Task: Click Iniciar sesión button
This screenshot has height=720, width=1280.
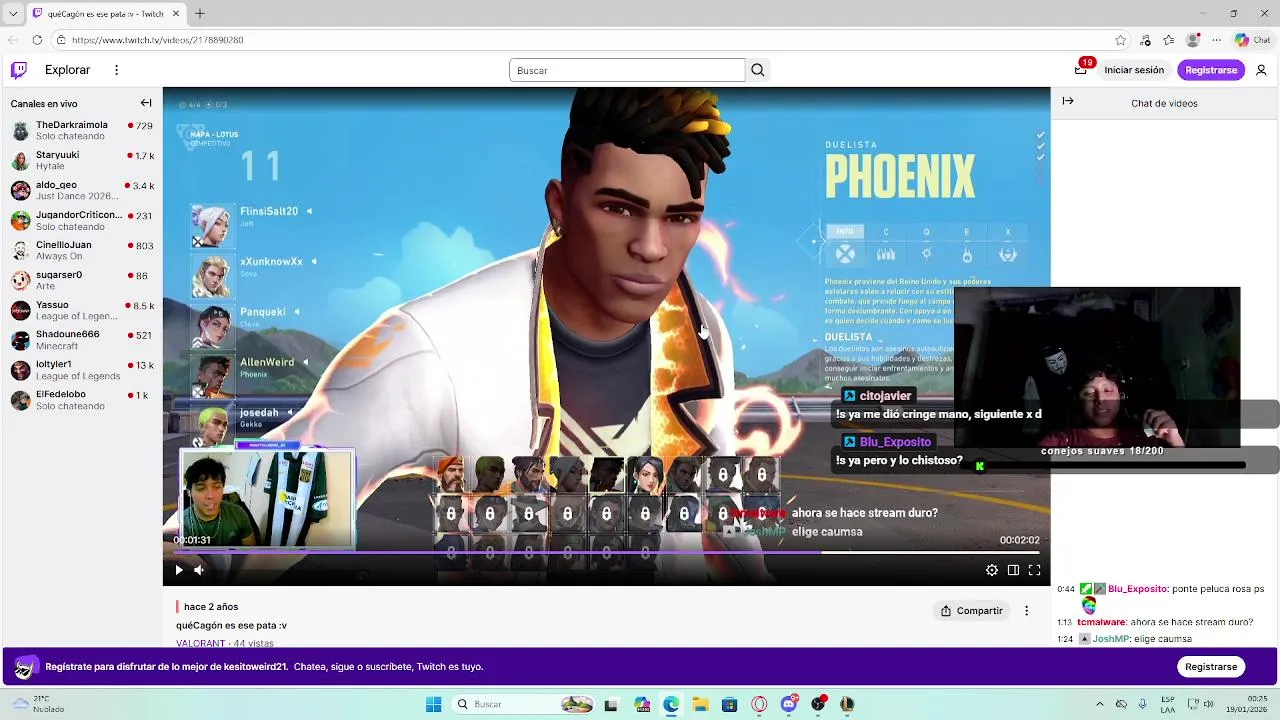Action: 1134,70
